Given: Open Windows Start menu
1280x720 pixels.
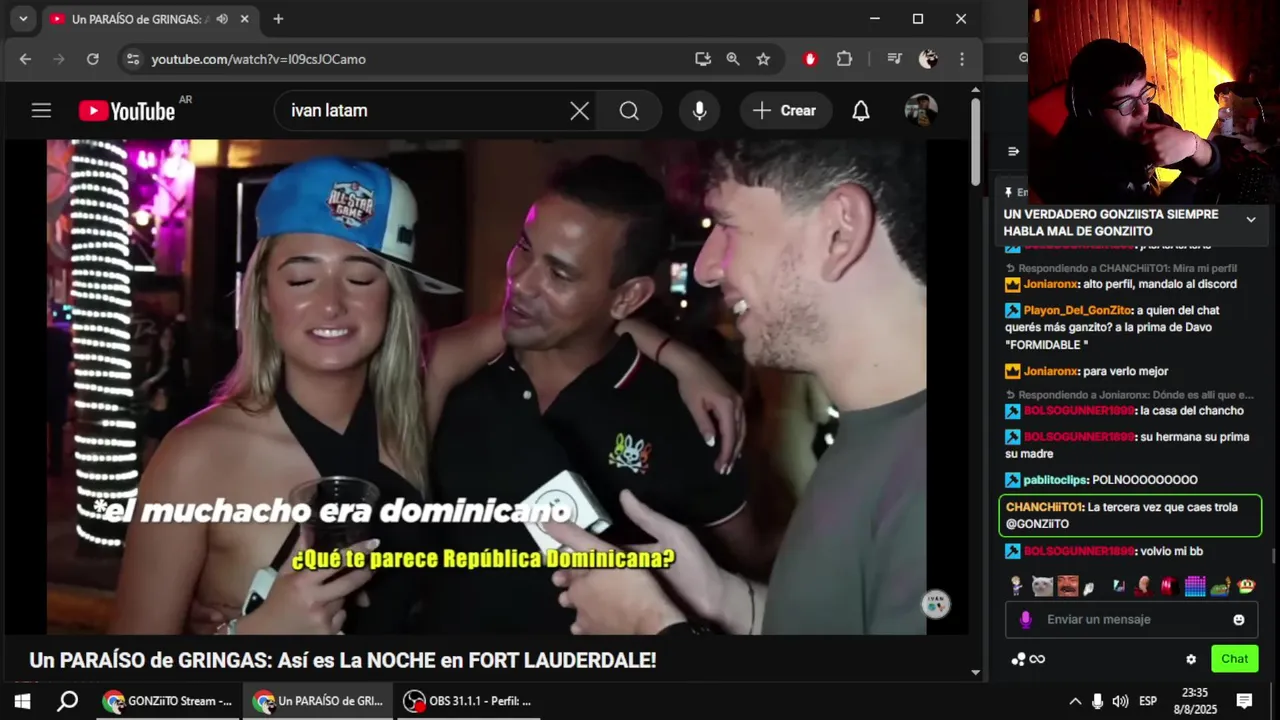Looking at the screenshot, I should pos(22,701).
